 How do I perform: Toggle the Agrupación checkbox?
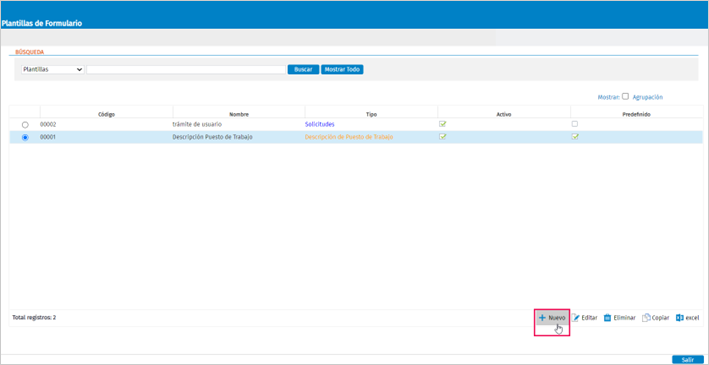point(625,96)
